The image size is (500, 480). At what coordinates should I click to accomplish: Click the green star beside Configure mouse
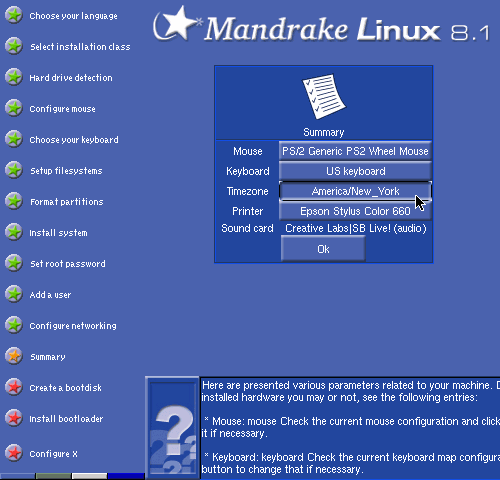coord(14,108)
